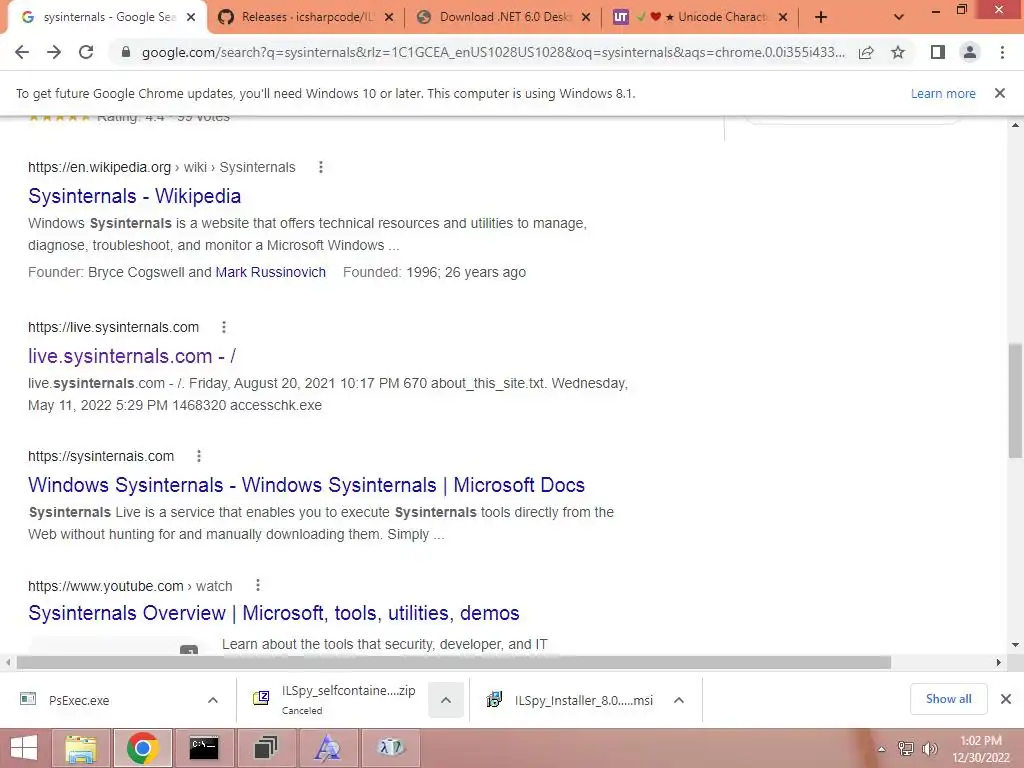Click the canceled ILSpy_selfcontained zip download
1024x768 pixels.
340,700
